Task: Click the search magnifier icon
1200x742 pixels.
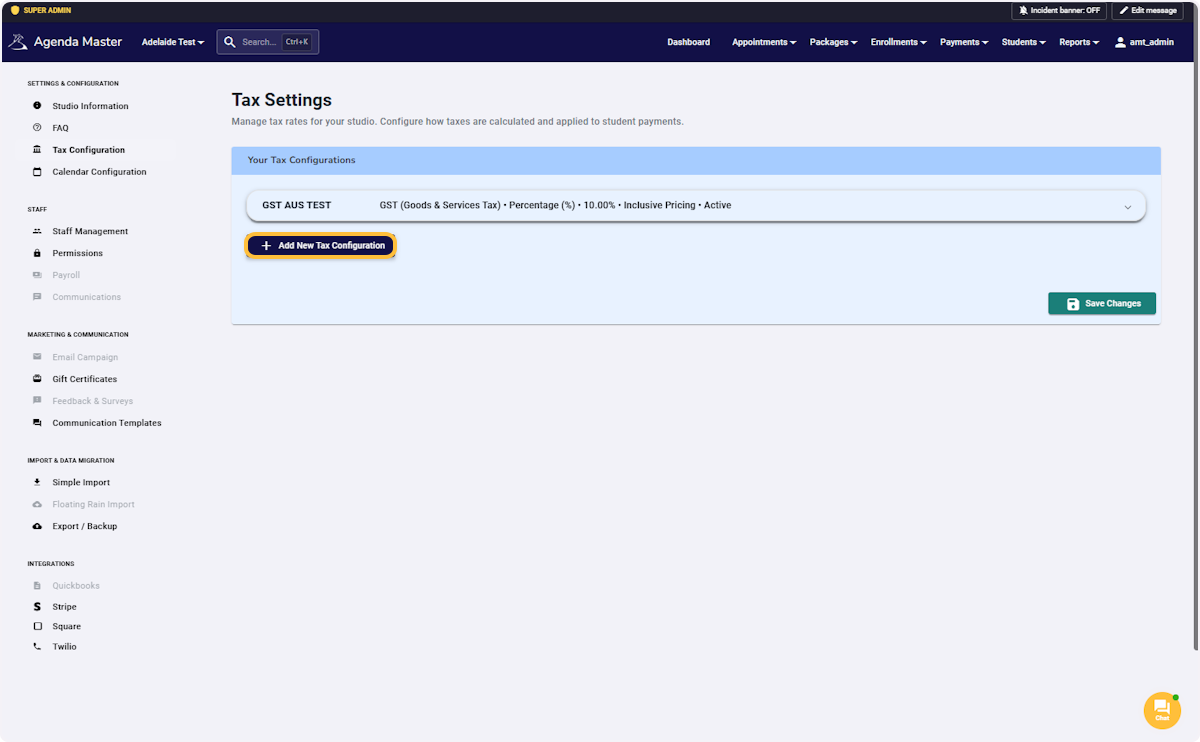Action: (230, 42)
